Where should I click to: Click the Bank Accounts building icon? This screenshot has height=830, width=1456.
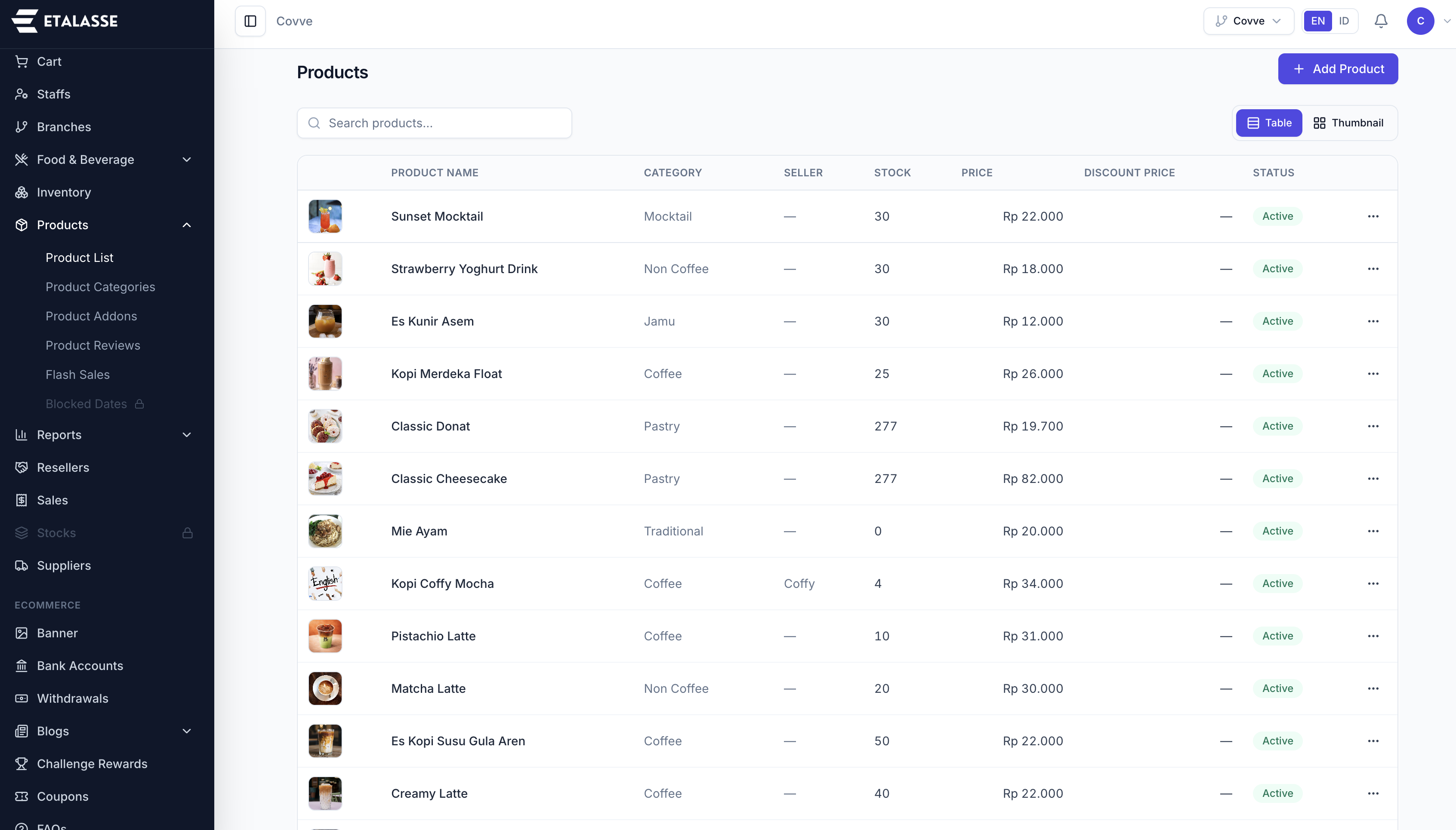click(x=22, y=665)
